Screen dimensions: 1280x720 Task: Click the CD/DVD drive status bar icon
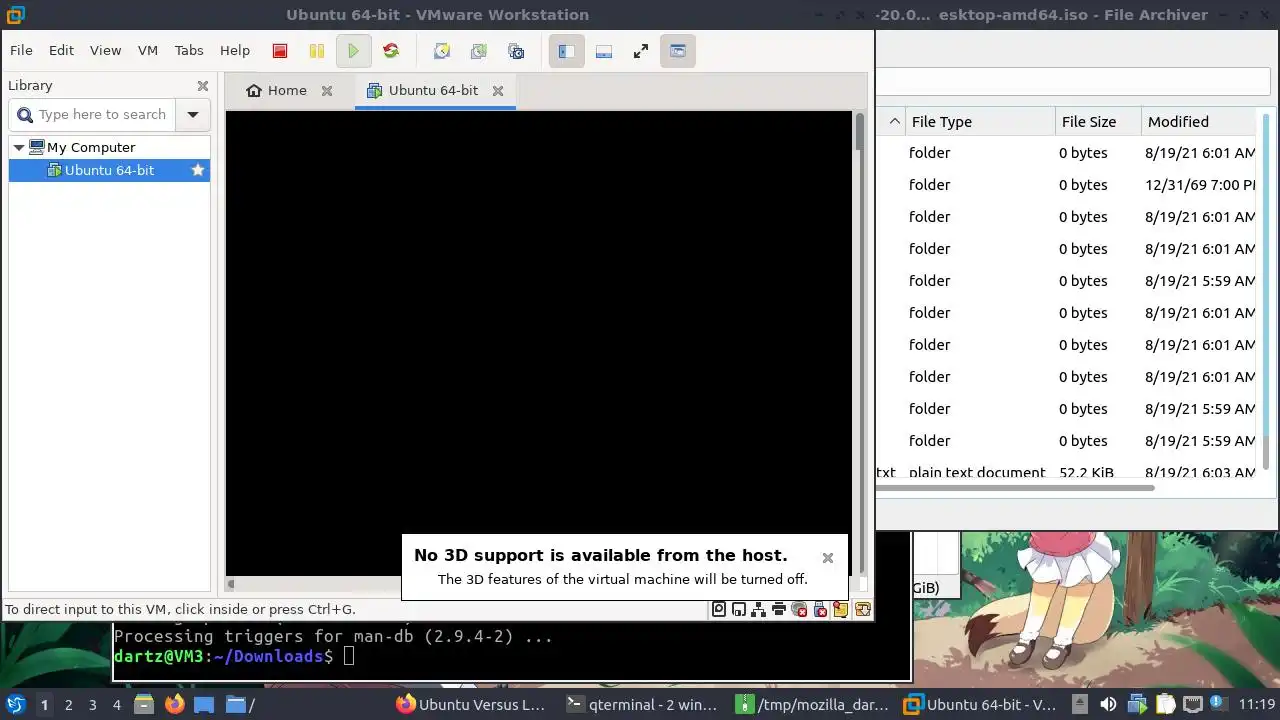click(x=739, y=609)
